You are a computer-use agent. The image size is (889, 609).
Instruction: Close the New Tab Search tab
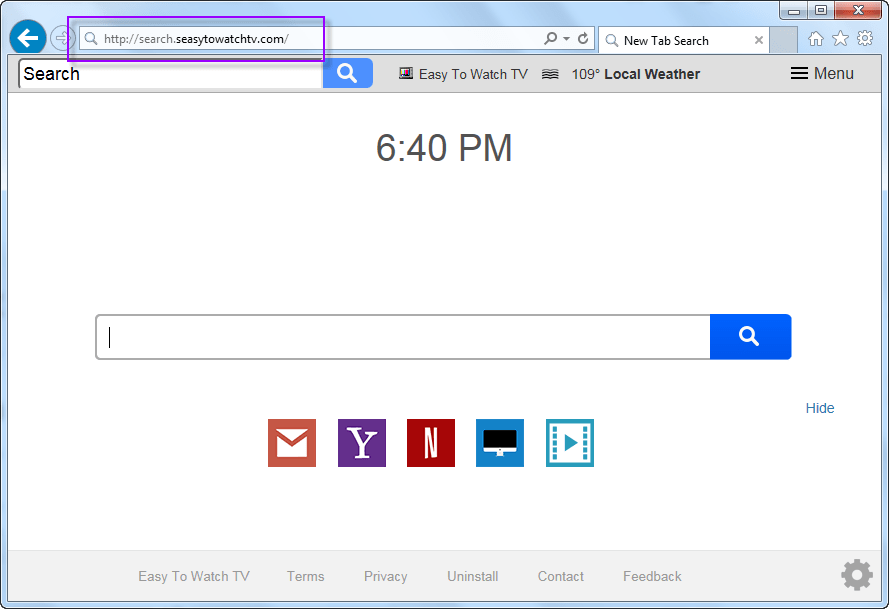[759, 40]
